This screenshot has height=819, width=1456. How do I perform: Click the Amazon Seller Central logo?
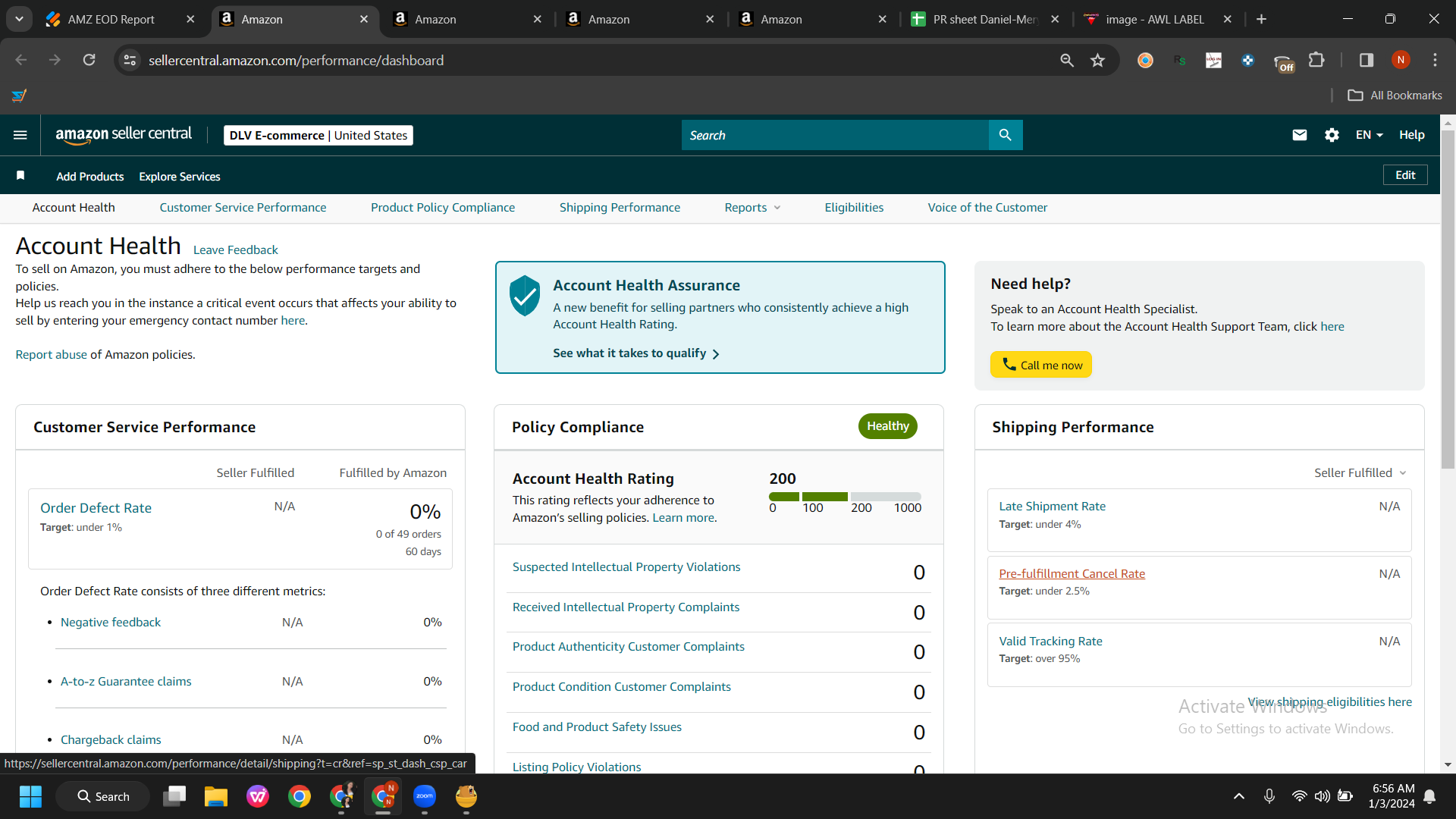(x=124, y=135)
